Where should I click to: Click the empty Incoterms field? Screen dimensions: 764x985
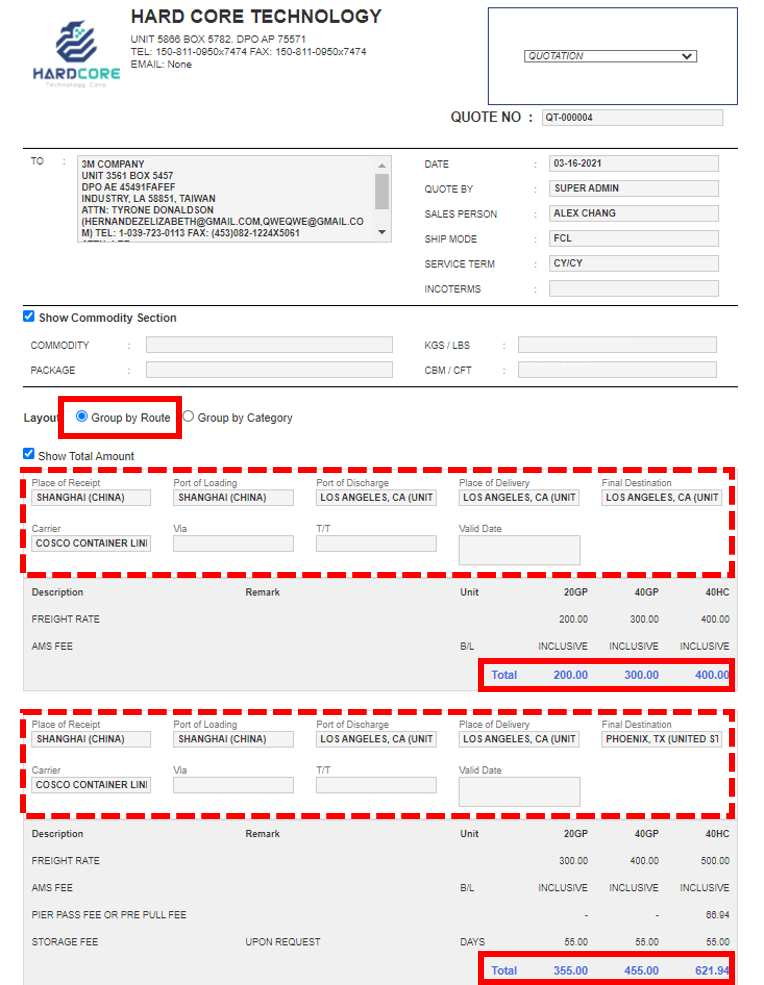633,289
